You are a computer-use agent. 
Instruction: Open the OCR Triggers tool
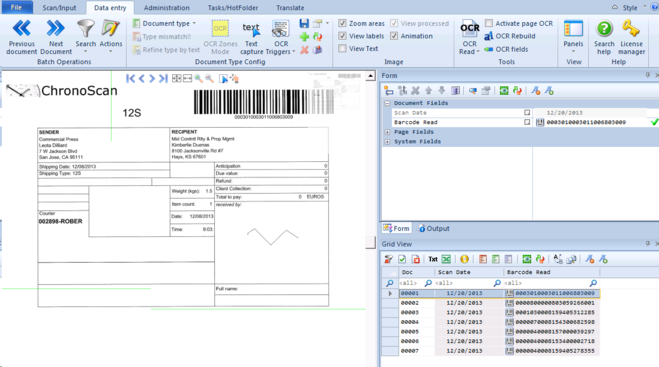[281, 38]
